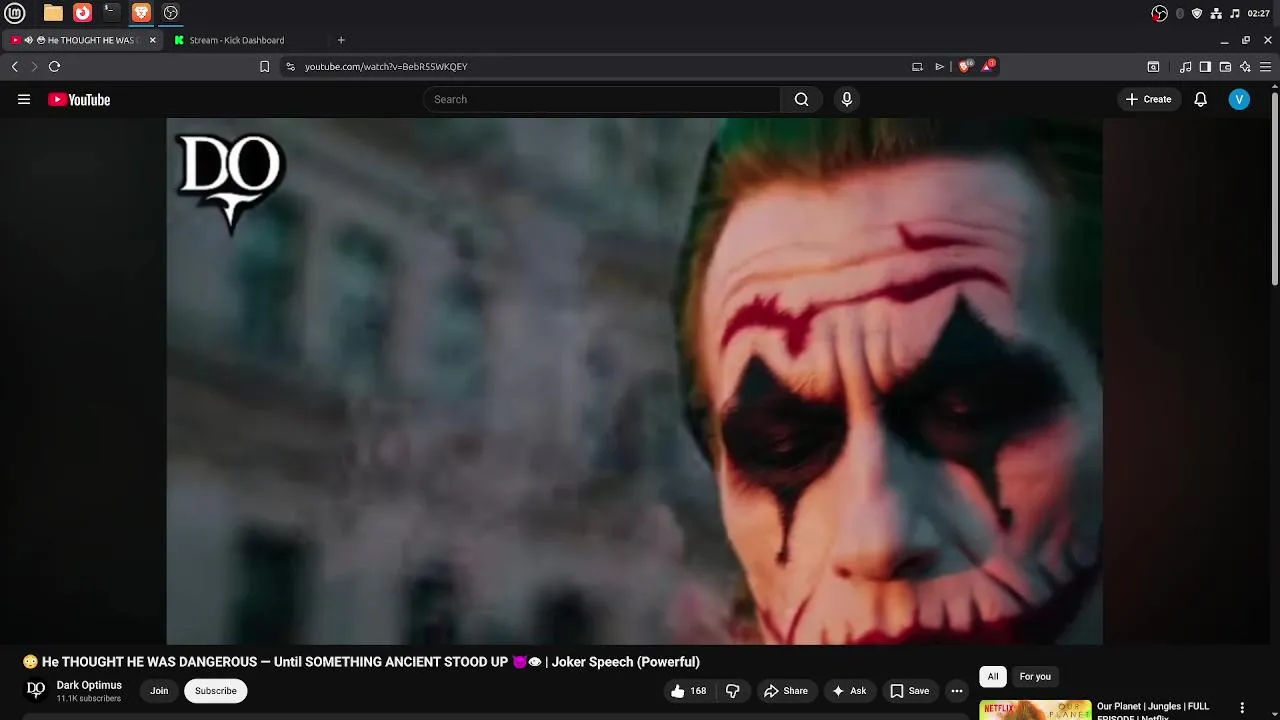Open the Terminal launcher in panel
The width and height of the screenshot is (1280, 720).
(112, 13)
